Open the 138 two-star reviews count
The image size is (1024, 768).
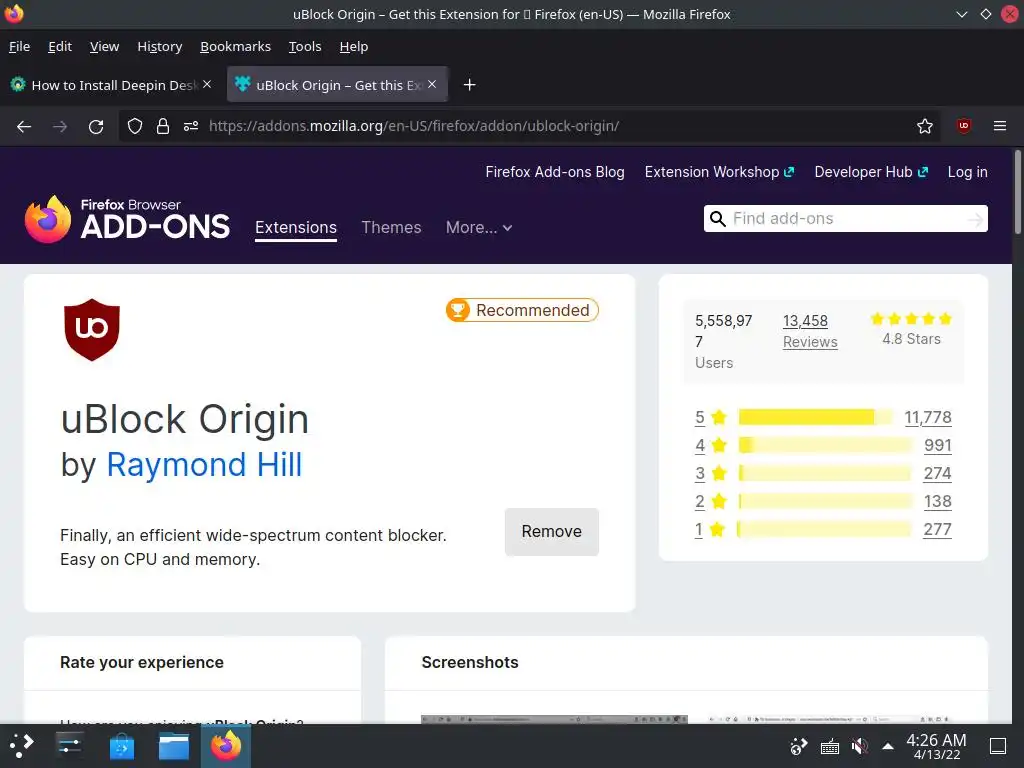click(x=938, y=502)
